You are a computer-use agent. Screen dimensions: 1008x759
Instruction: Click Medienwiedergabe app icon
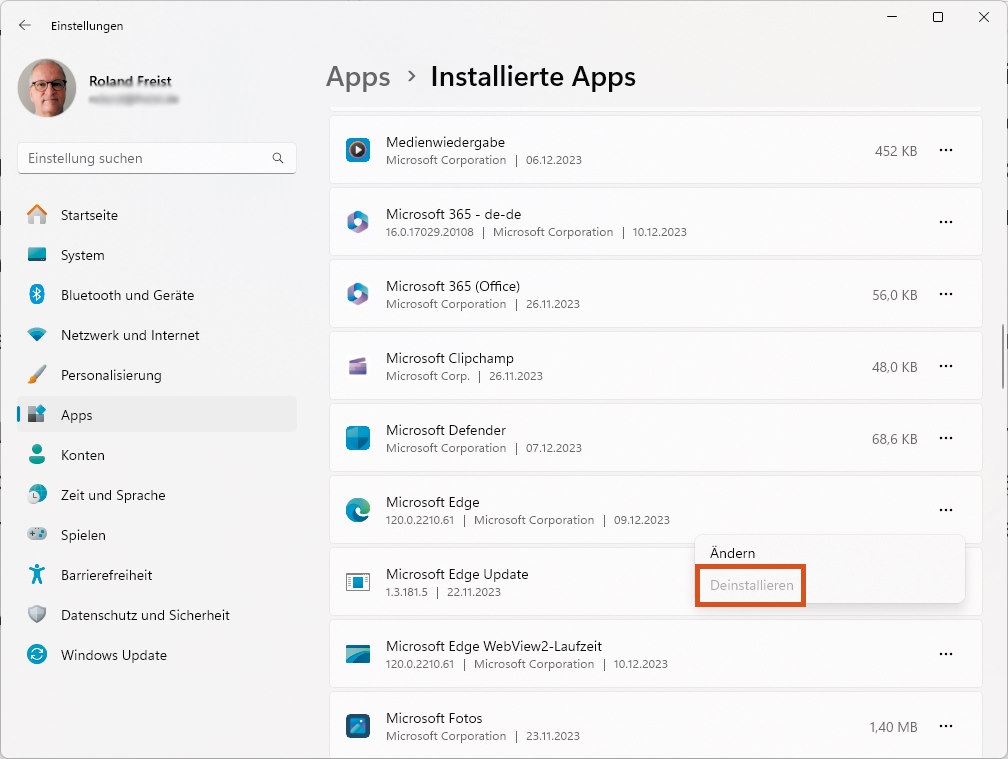[357, 150]
